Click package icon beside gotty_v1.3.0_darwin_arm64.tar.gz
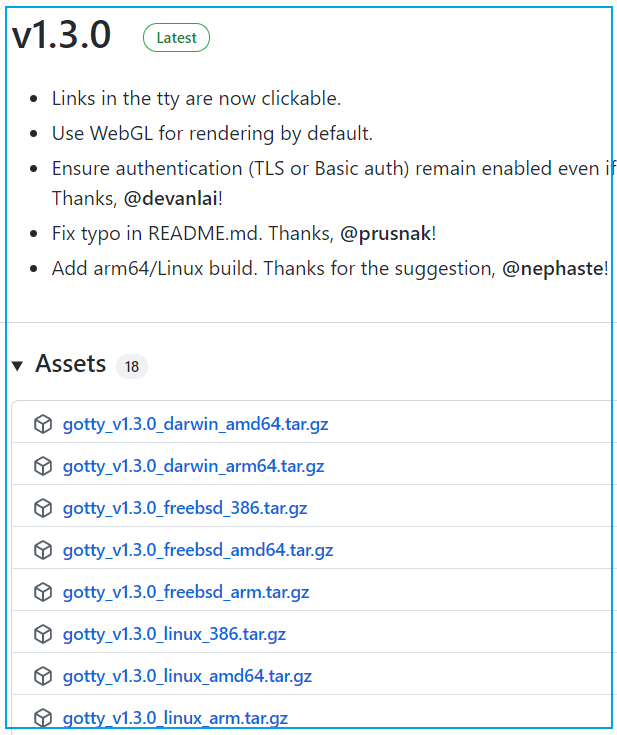617x735 pixels. pyautogui.click(x=43, y=466)
